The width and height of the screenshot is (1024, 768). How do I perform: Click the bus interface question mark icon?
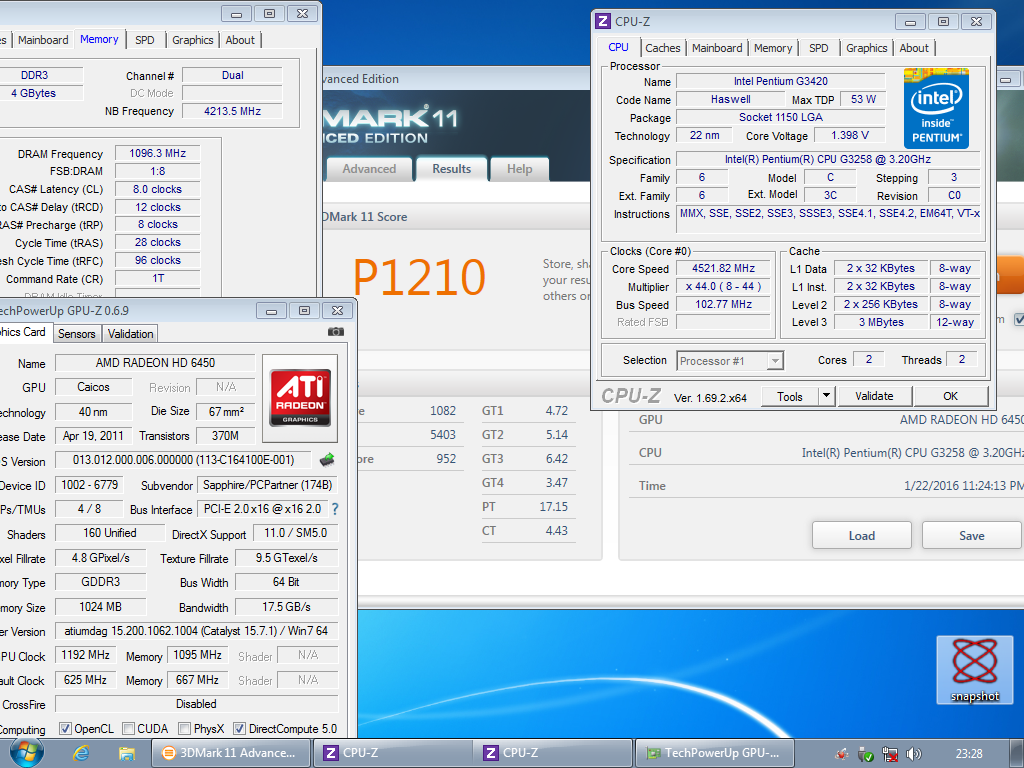pos(335,509)
